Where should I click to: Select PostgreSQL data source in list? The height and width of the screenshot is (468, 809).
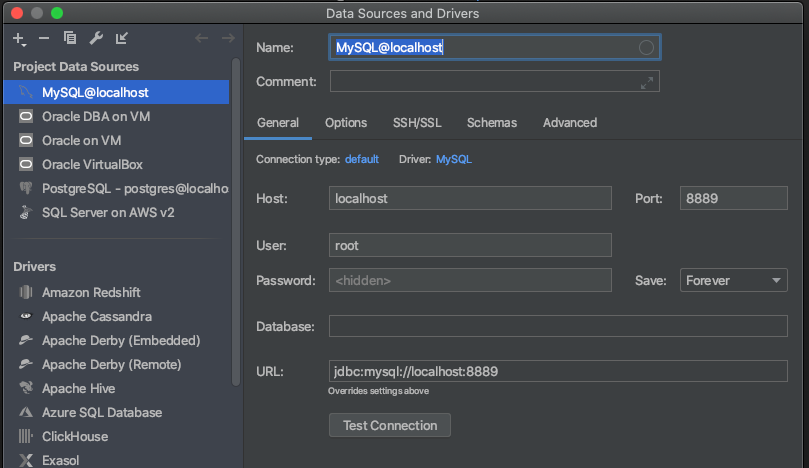click(120, 188)
